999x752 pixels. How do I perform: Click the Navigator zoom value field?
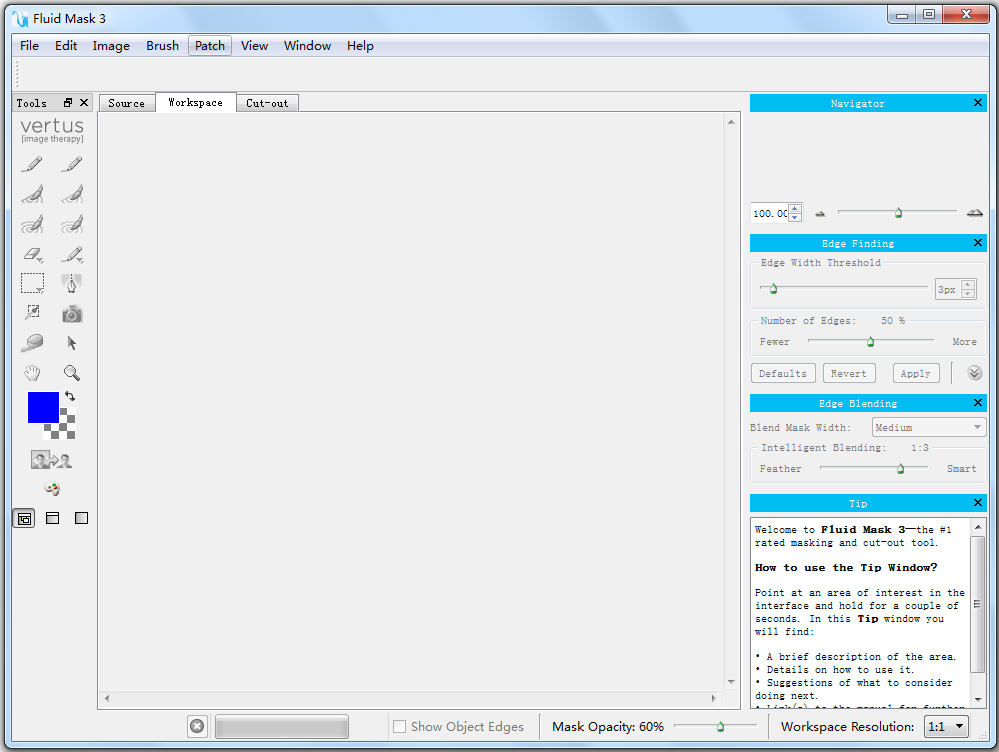770,213
